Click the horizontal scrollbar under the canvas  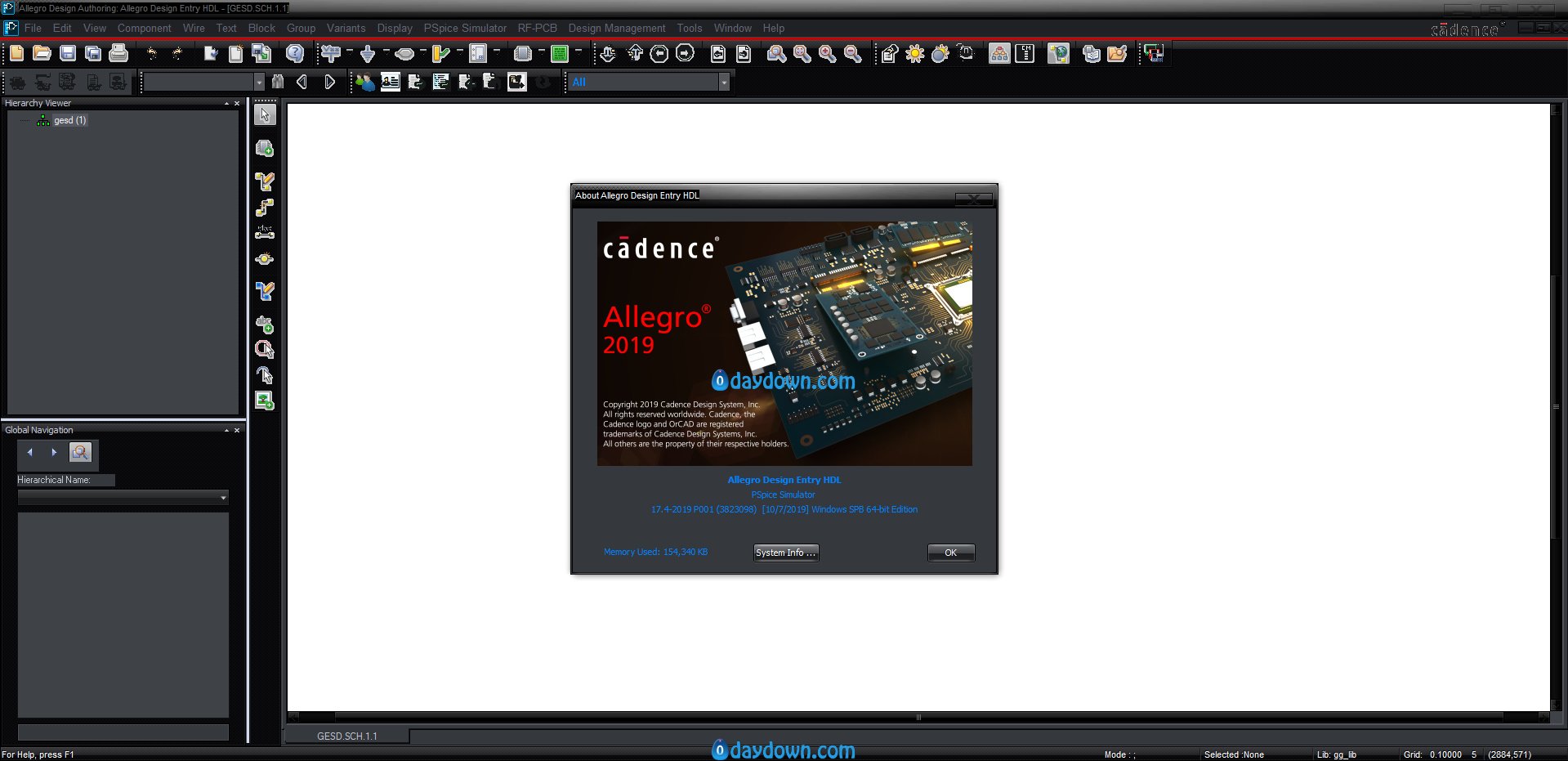coord(918,718)
